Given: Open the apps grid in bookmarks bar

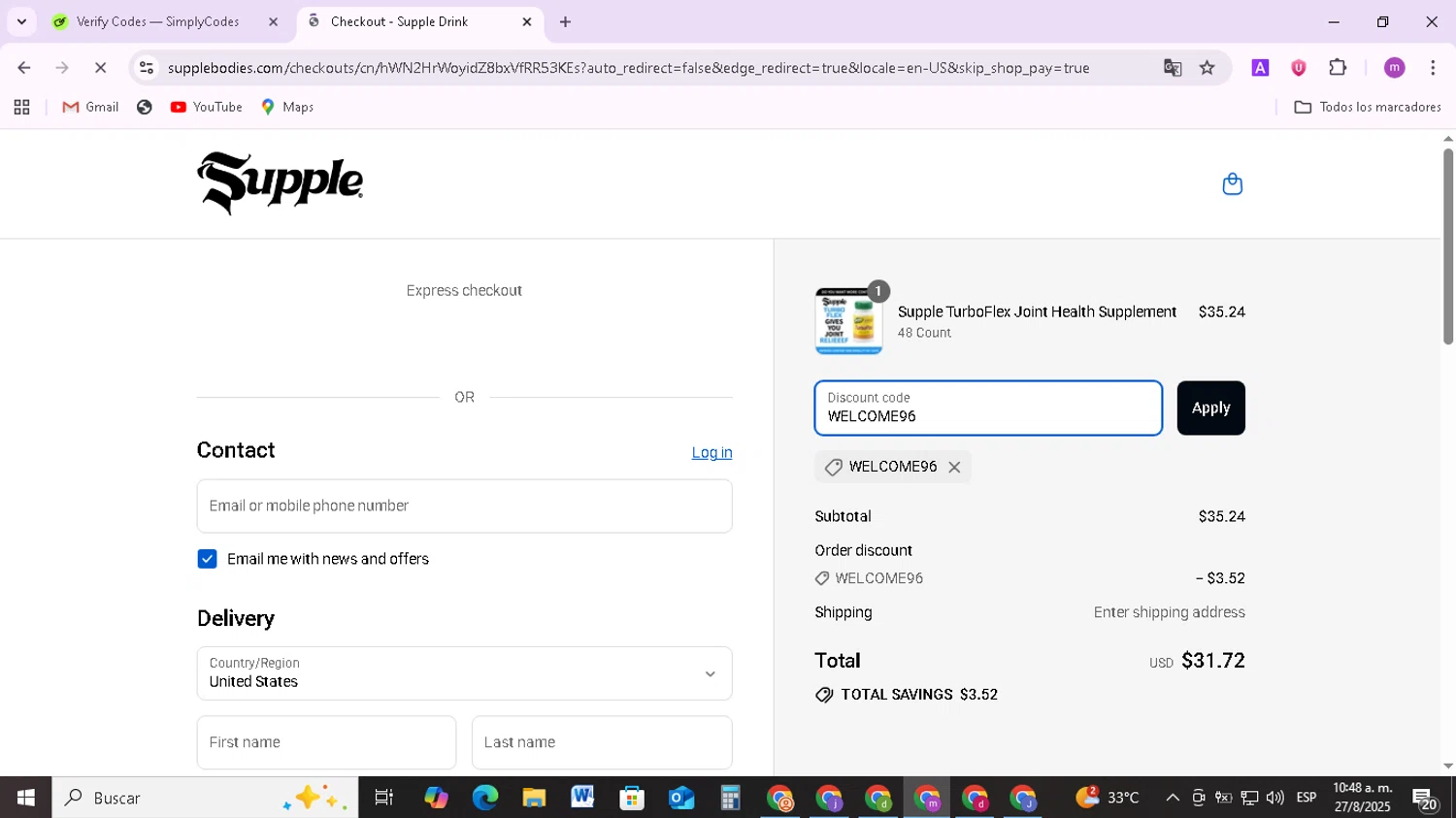Looking at the screenshot, I should click(21, 107).
